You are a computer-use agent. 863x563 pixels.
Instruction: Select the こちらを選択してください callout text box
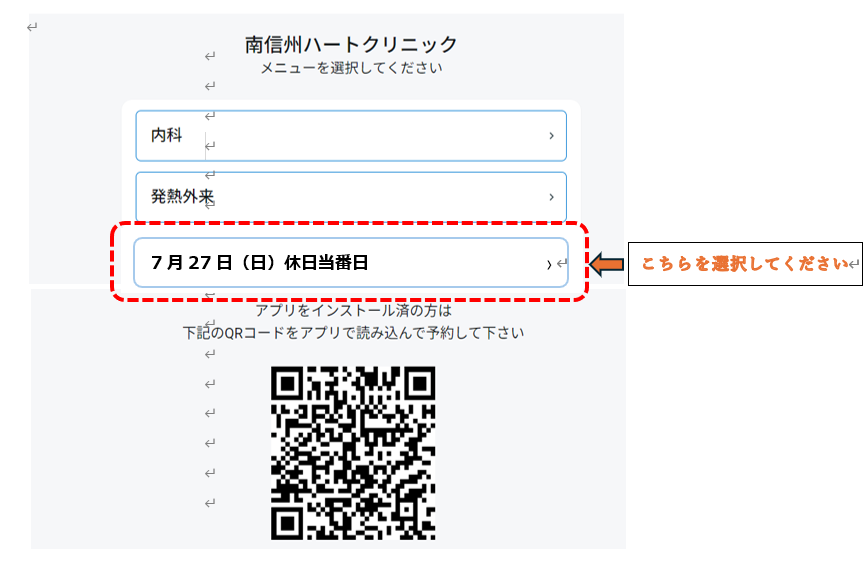745,264
